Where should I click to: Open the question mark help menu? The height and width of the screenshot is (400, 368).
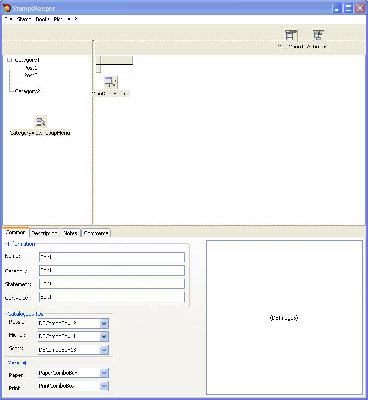[x=76, y=19]
